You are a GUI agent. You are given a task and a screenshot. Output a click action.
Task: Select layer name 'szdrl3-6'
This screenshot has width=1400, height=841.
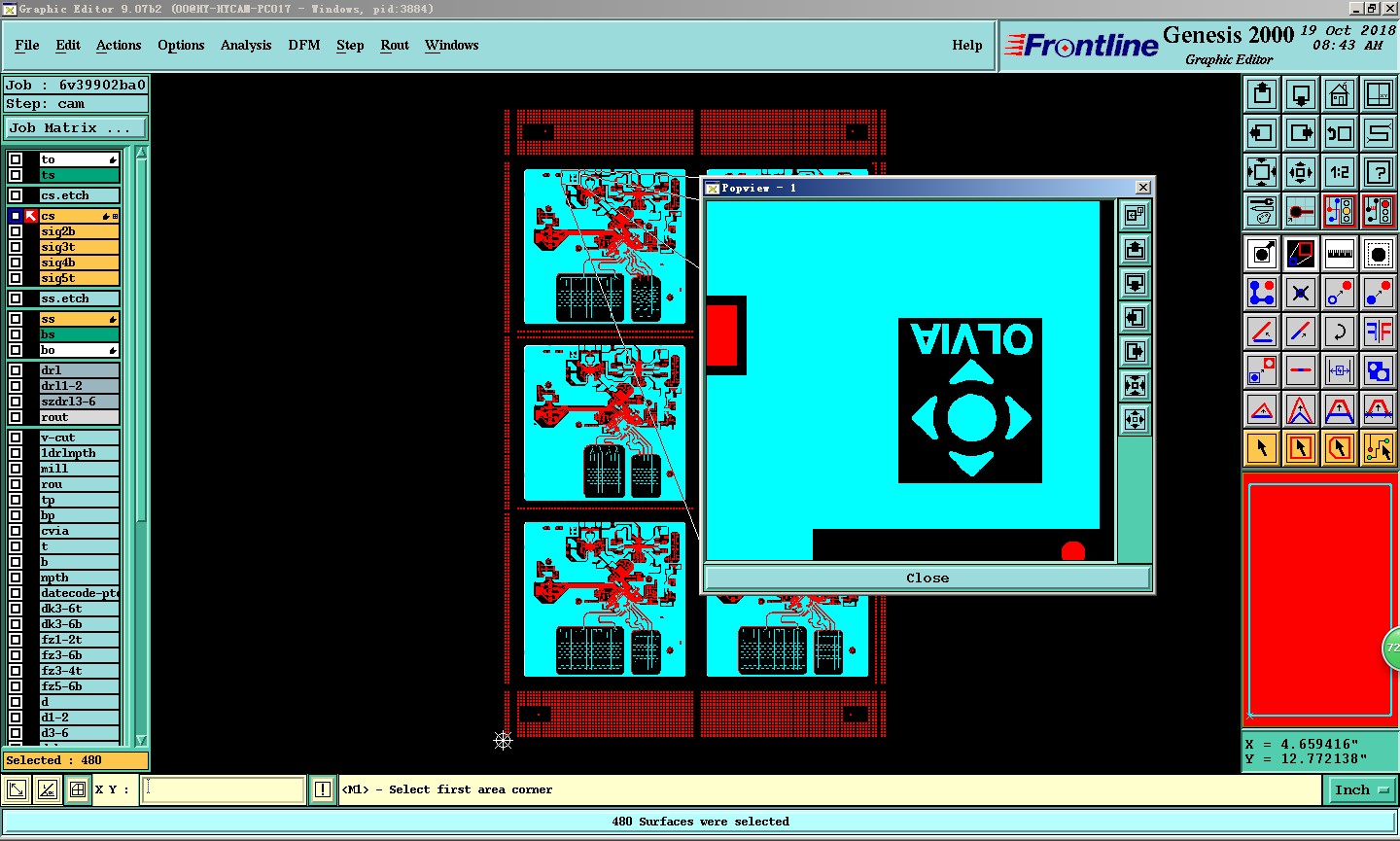click(x=79, y=402)
